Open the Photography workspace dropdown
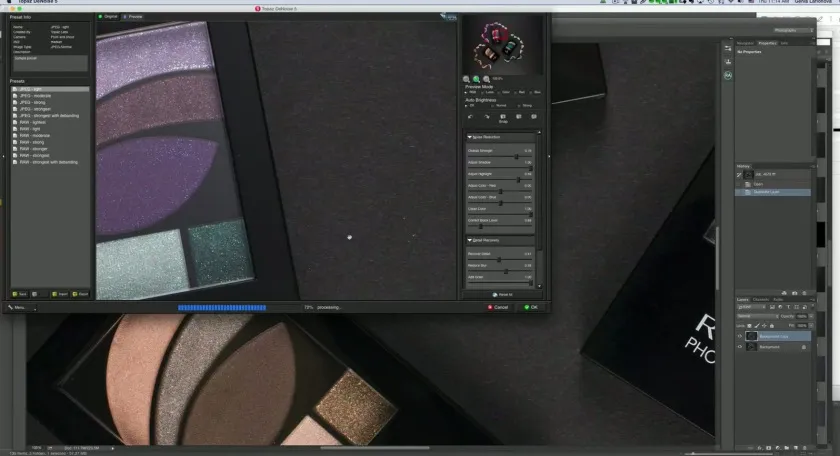 point(798,16)
